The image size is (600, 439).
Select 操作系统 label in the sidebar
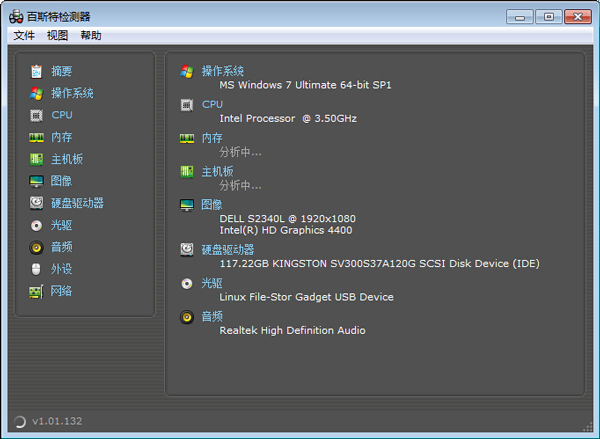point(72,93)
